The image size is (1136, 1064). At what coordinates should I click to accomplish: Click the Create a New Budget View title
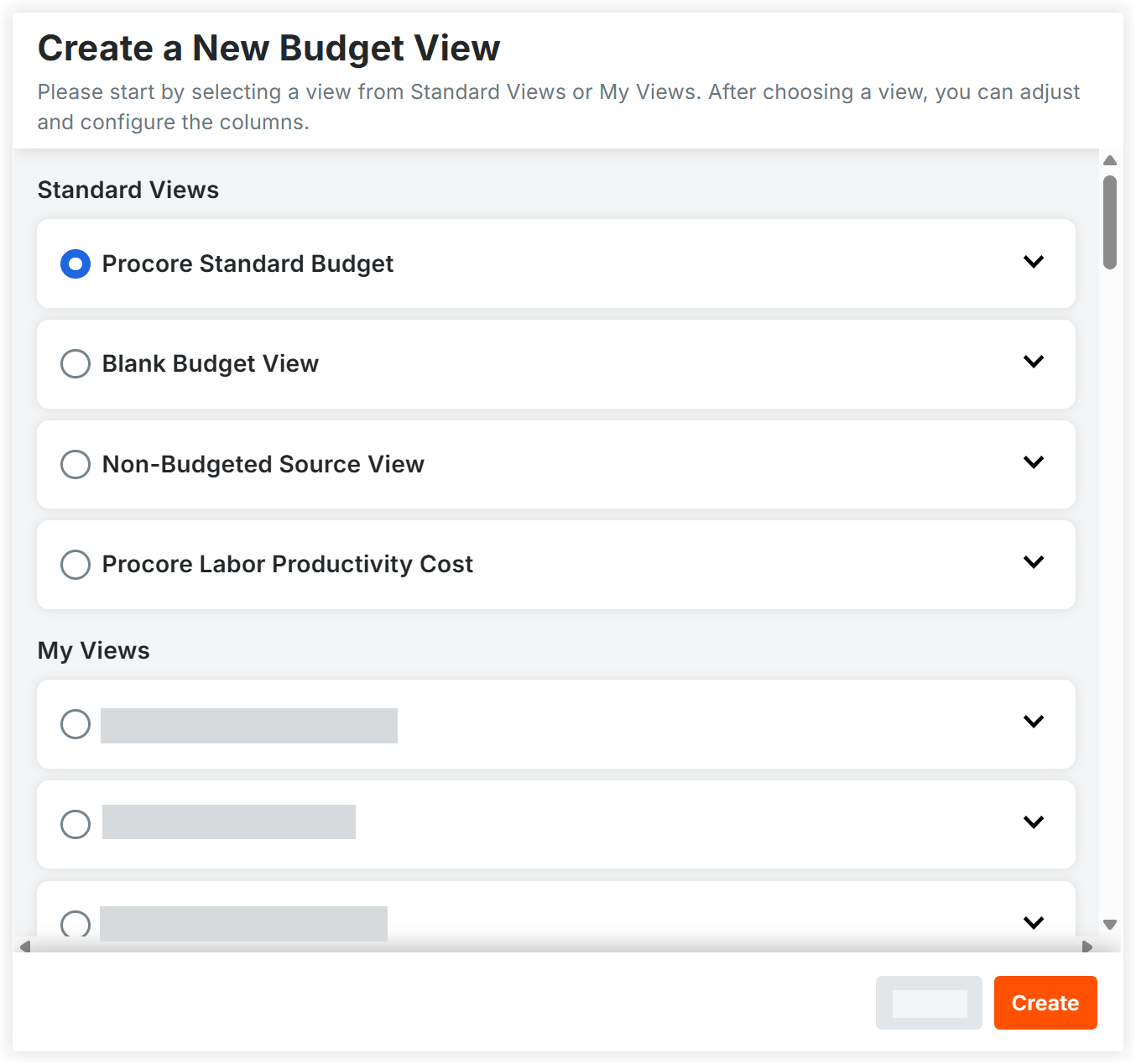(x=268, y=48)
